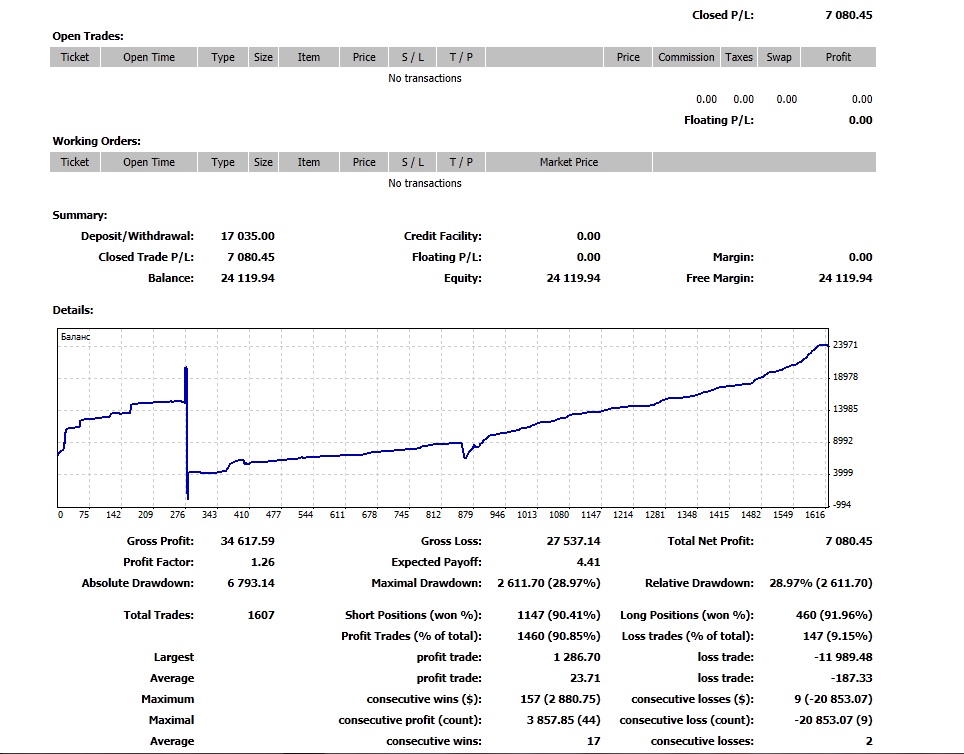Click the Profit Factor value 1.26
The height and width of the screenshot is (754, 964).
[260, 562]
